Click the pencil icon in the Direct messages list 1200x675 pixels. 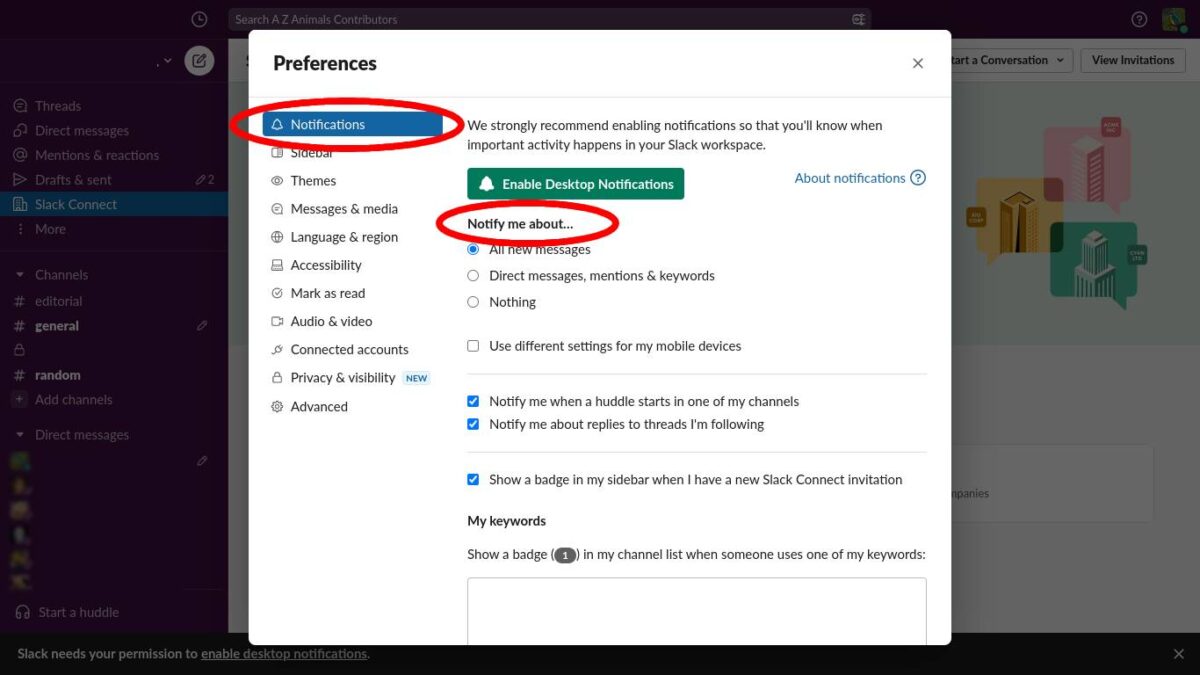202,461
